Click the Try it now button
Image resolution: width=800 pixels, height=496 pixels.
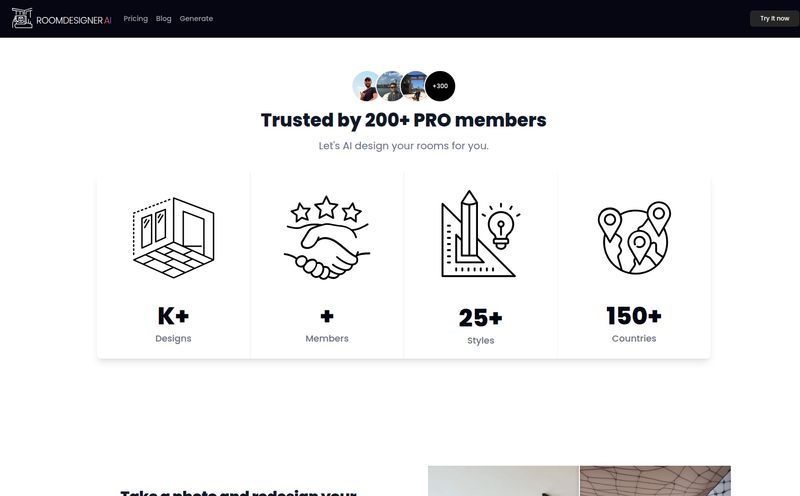coord(774,18)
